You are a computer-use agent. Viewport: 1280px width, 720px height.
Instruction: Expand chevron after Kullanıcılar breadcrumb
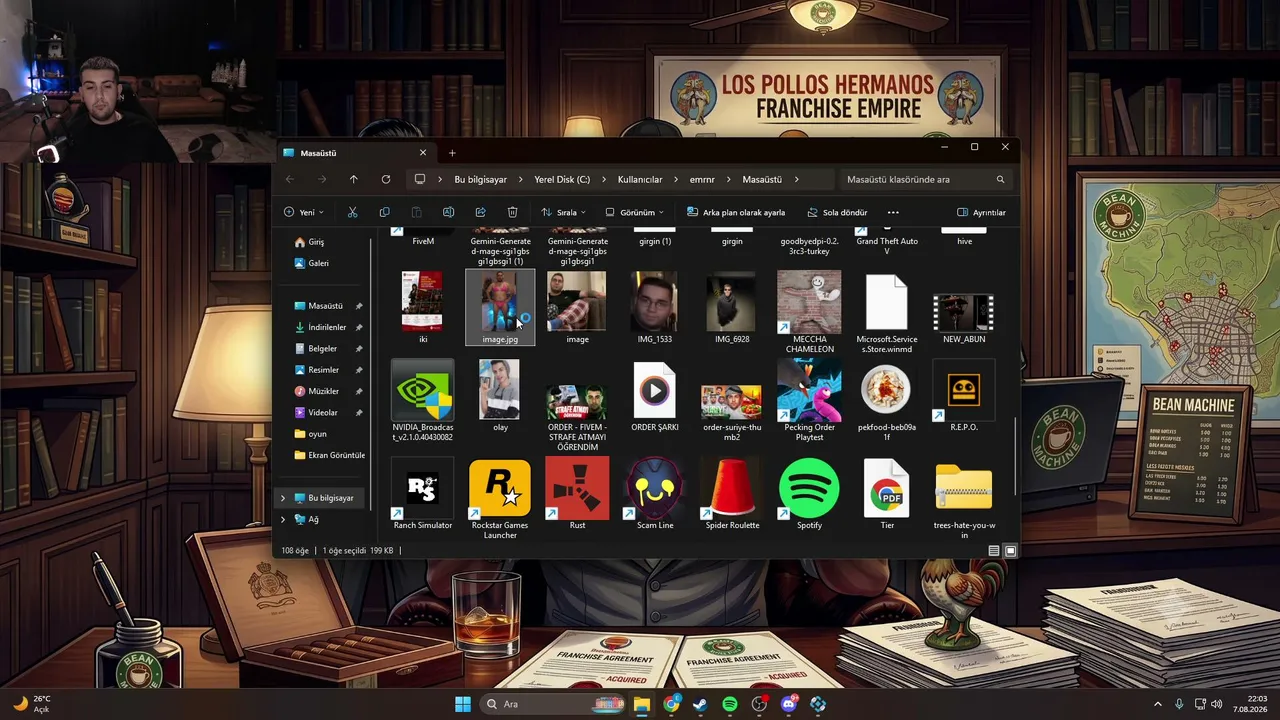(x=676, y=180)
